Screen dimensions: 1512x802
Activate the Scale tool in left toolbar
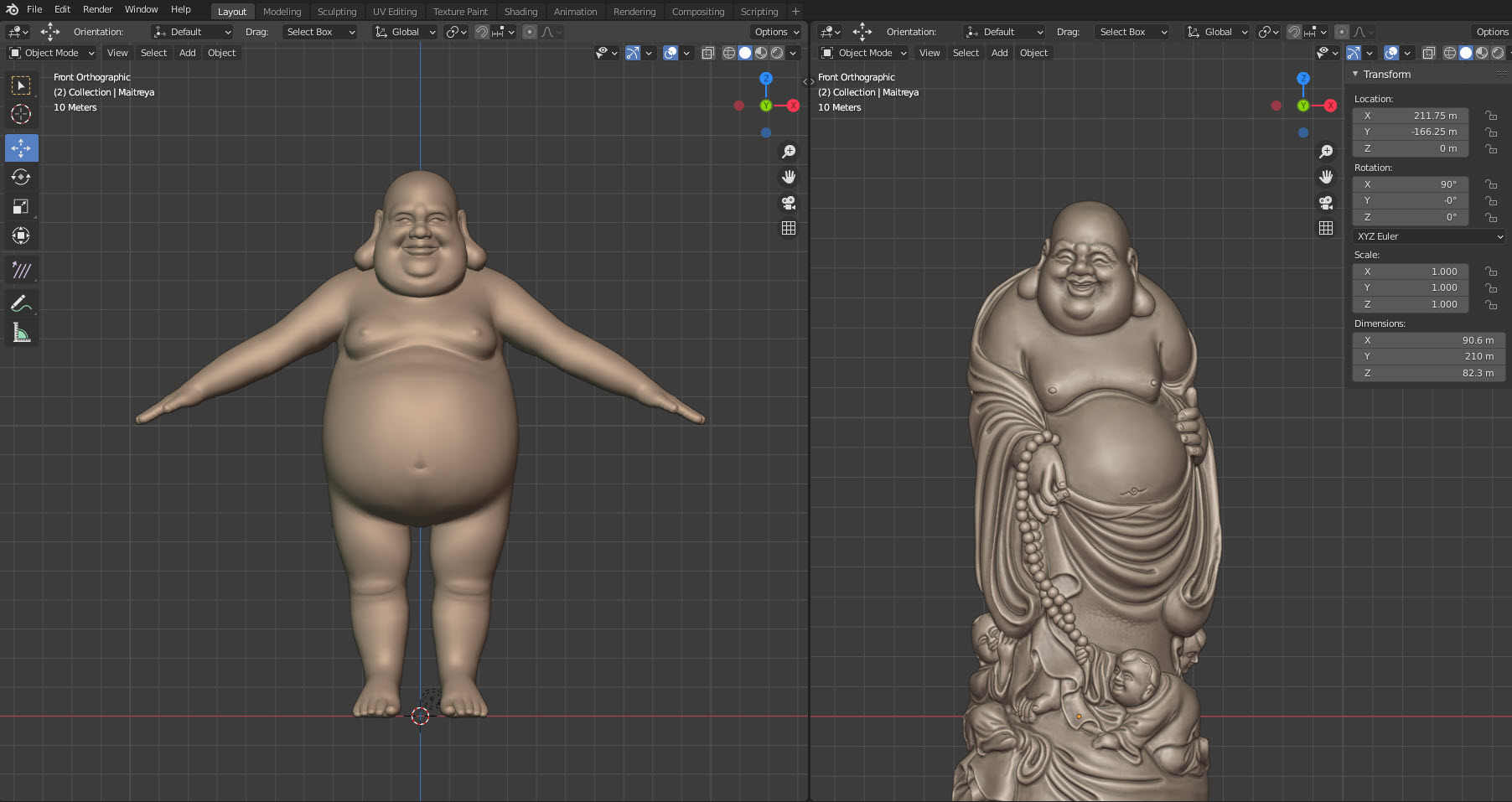[21, 206]
